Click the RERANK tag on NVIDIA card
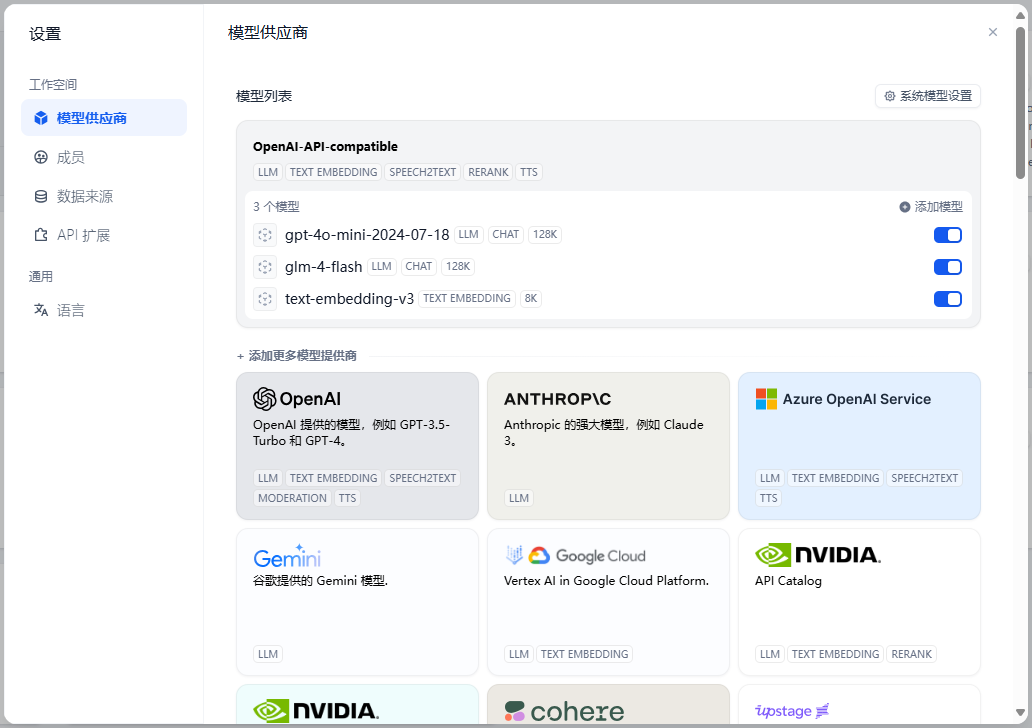 [912, 654]
